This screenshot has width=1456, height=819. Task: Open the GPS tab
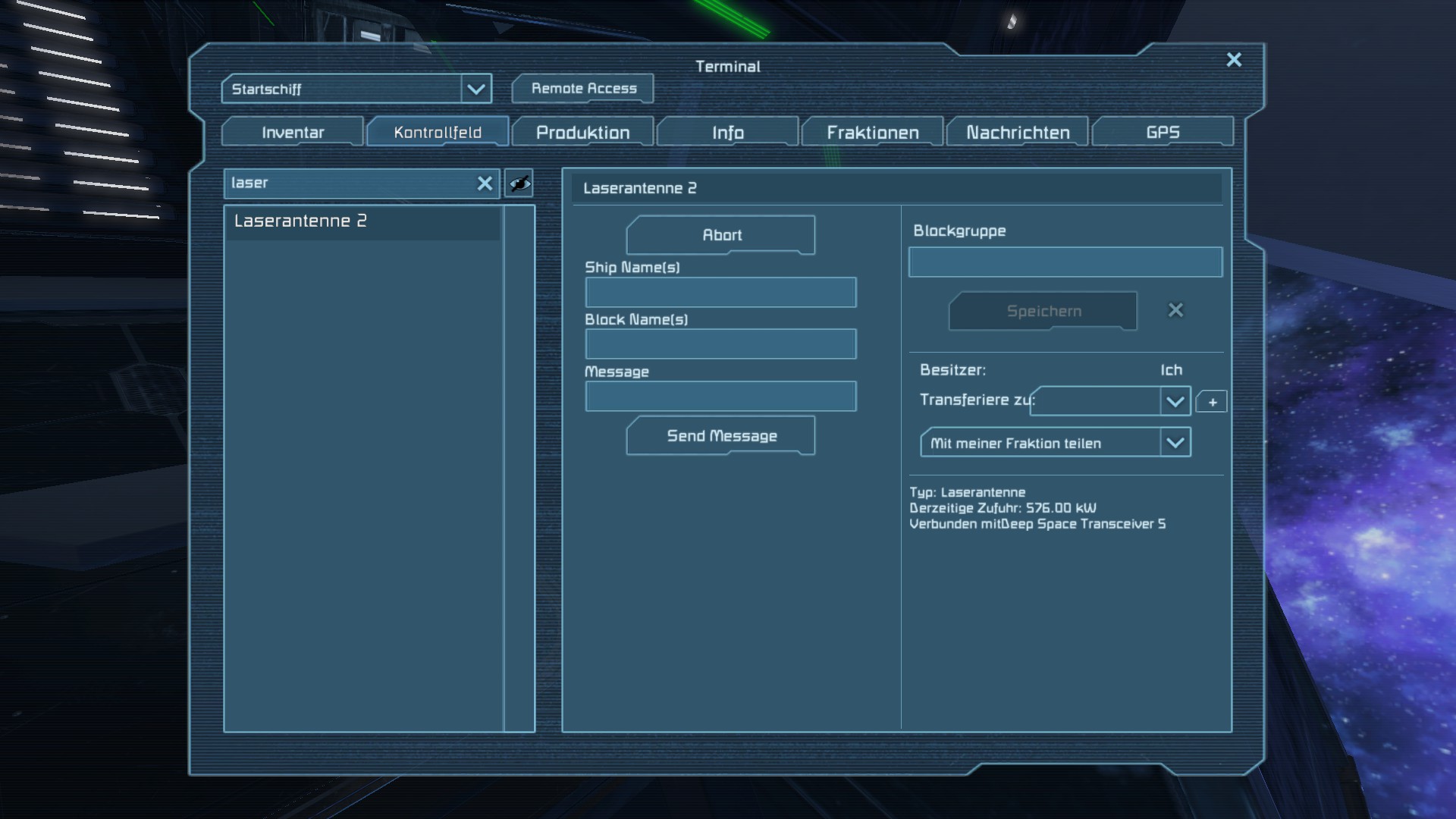coord(1163,133)
